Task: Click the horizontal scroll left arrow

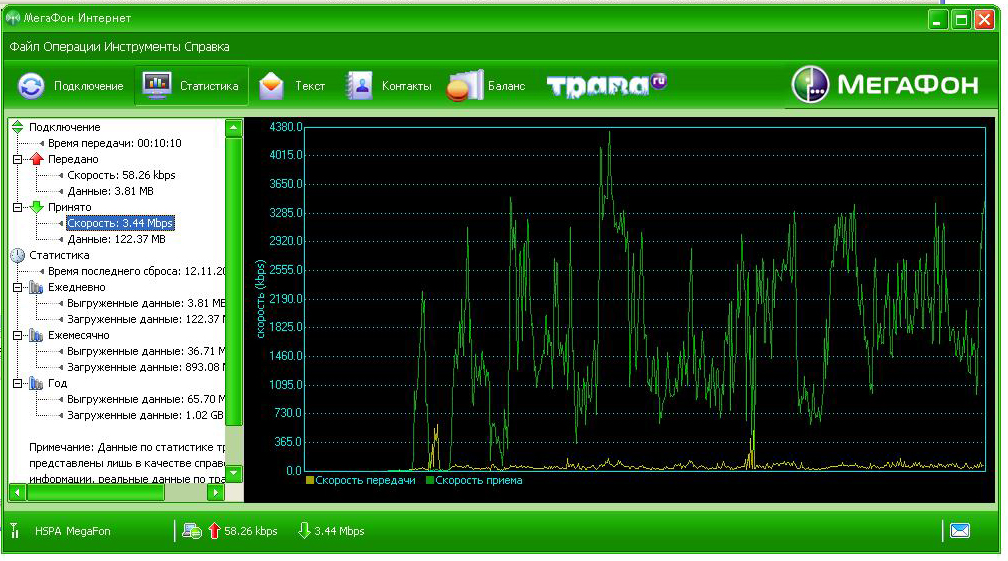Action: coord(17,492)
